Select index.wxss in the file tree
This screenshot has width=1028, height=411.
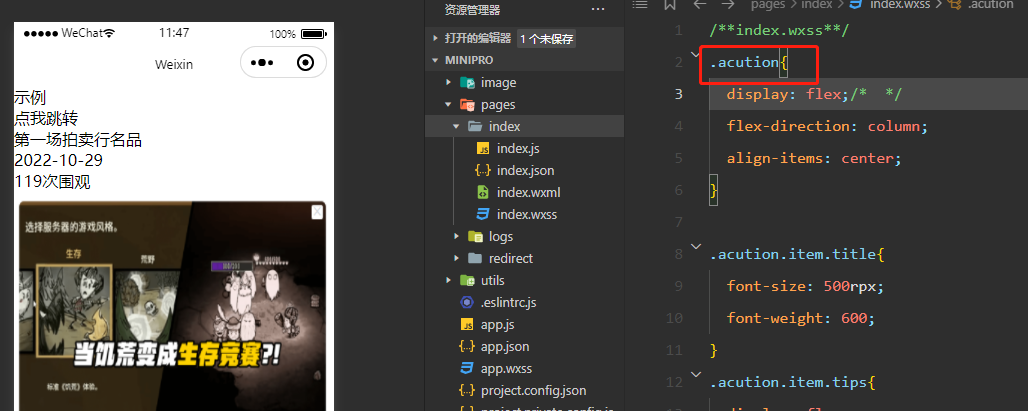526,214
